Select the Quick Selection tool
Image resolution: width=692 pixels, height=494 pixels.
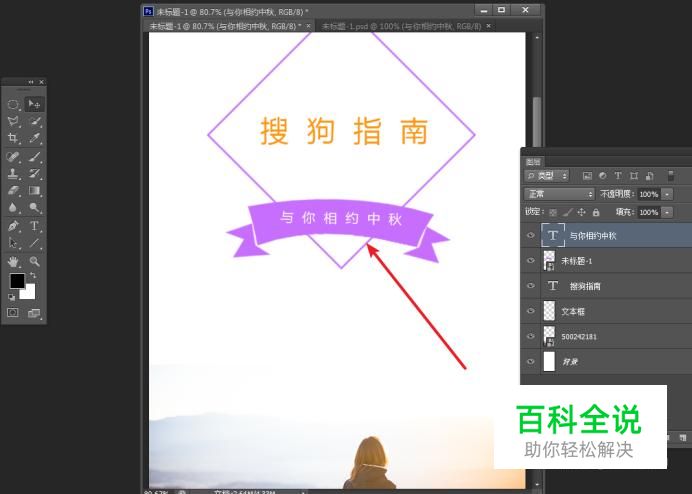(34, 121)
